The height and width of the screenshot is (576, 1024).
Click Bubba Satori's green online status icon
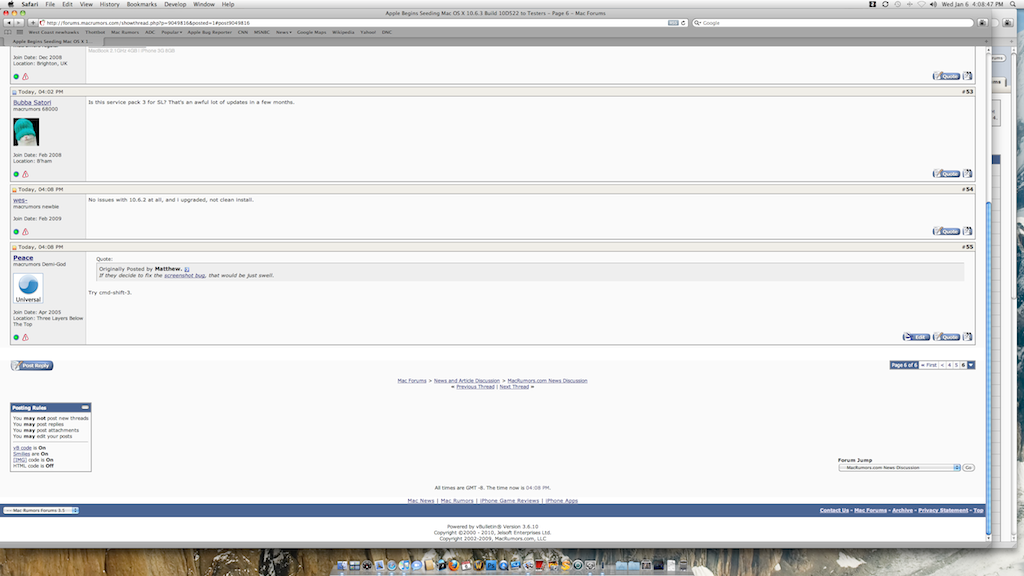16,174
